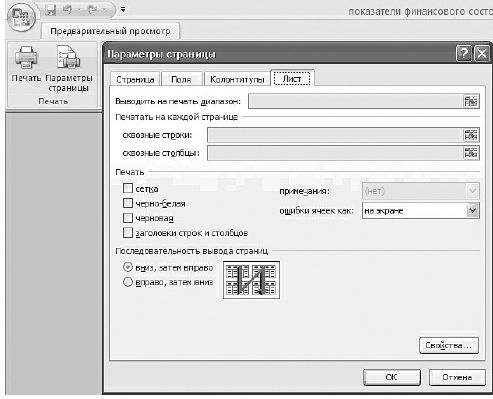Image resolution: width=493 pixels, height=399 pixels.
Task: Click the dialog help question mark button
Action: (464, 54)
